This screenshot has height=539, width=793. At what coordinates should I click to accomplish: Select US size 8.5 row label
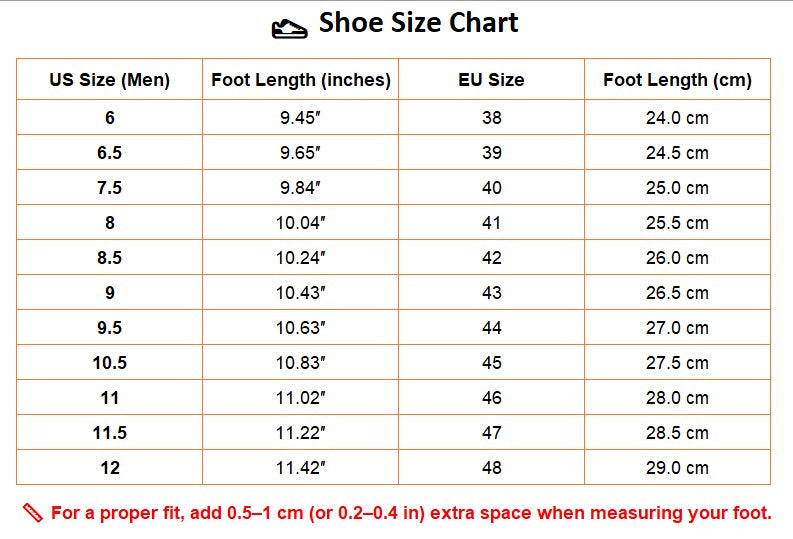click(x=110, y=257)
